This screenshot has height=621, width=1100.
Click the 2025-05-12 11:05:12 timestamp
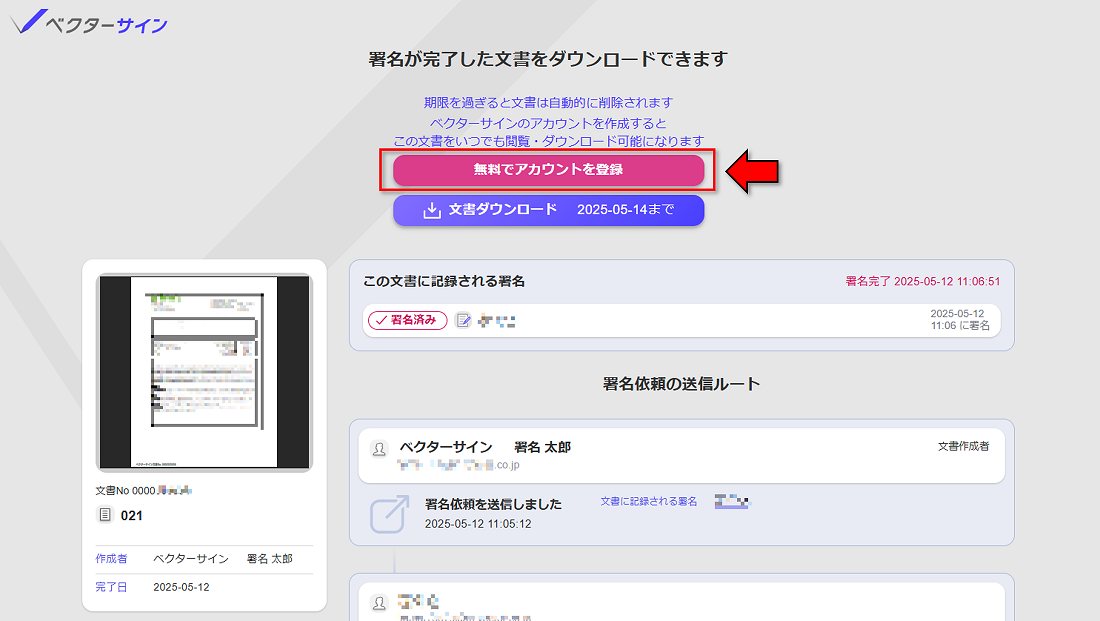pos(478,524)
